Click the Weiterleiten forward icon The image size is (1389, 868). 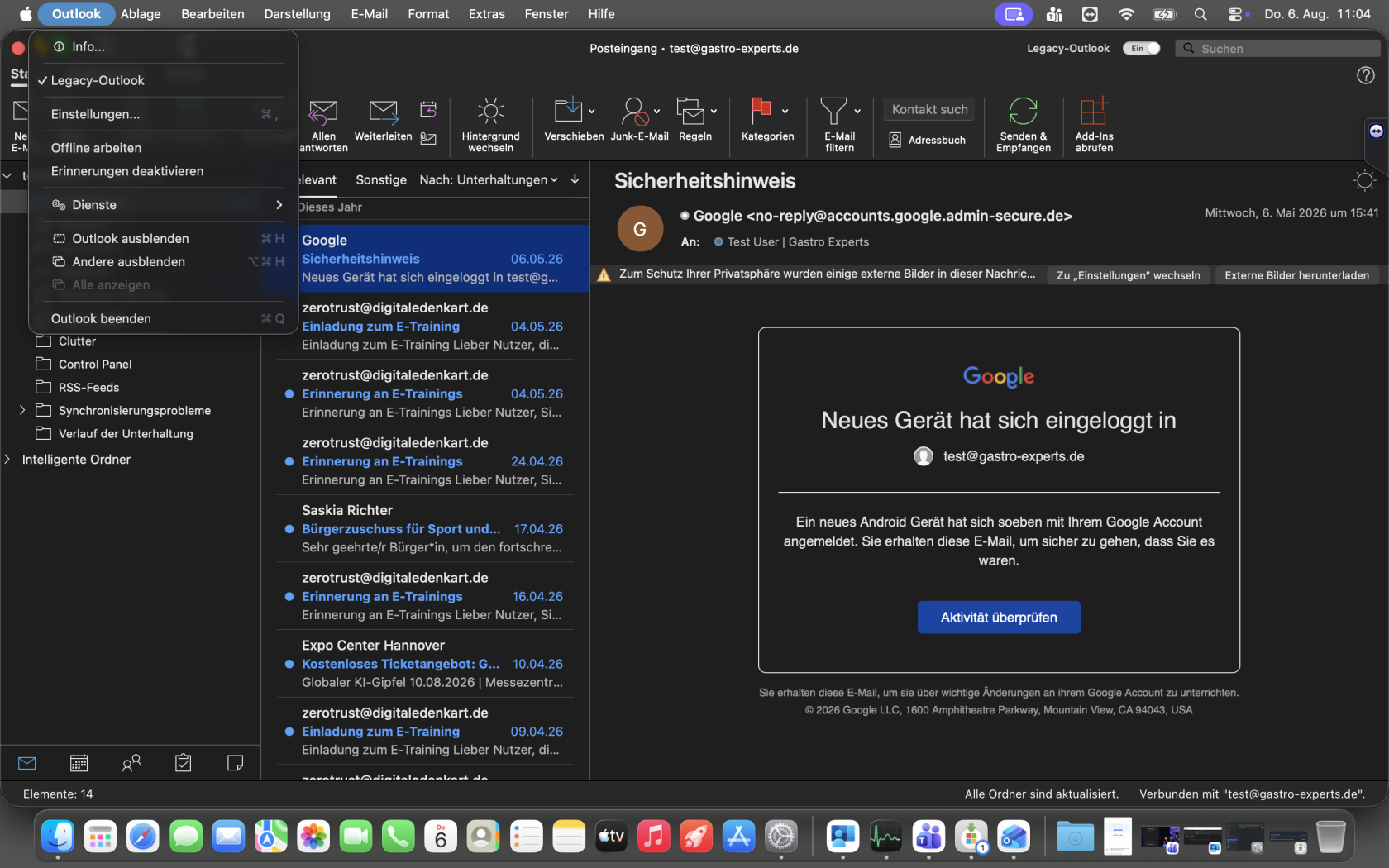click(383, 112)
